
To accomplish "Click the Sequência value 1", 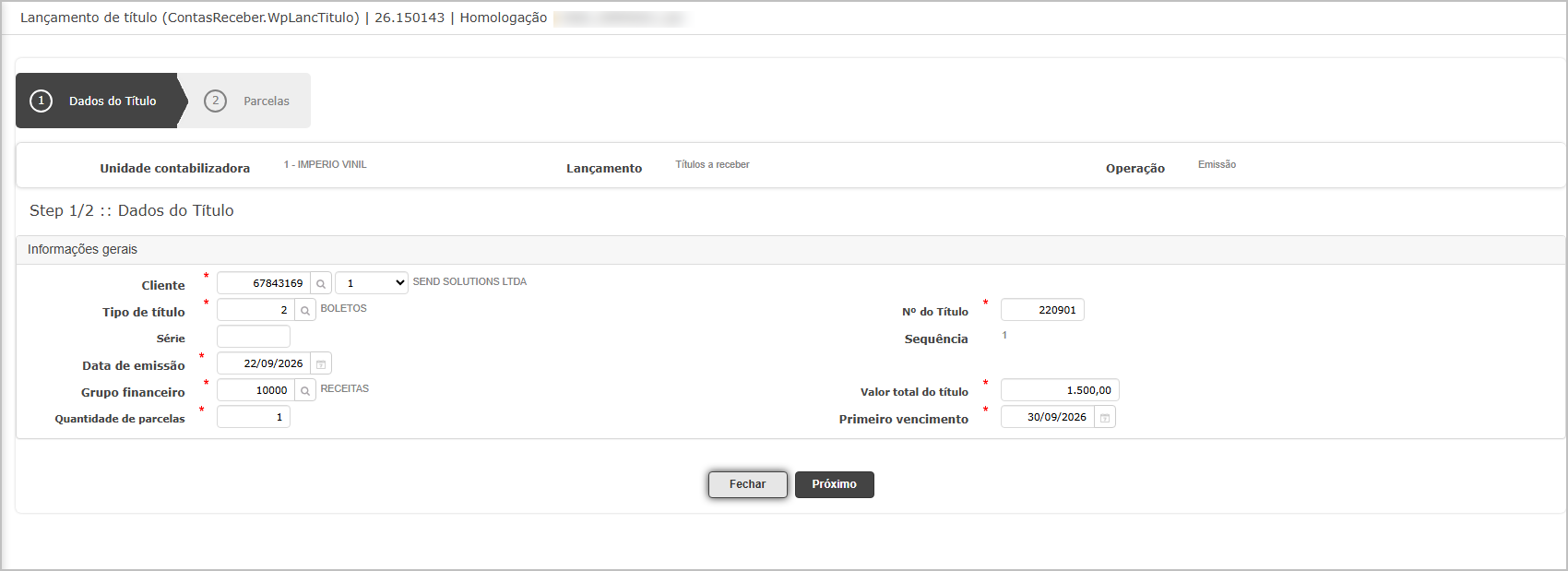I will pos(1004,336).
